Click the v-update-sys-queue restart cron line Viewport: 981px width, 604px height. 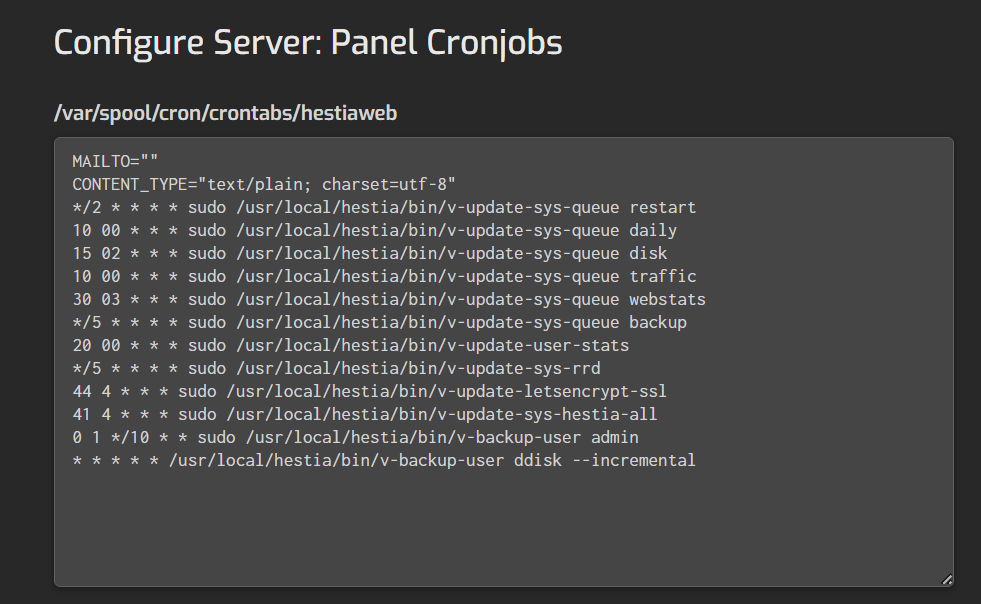(x=384, y=207)
